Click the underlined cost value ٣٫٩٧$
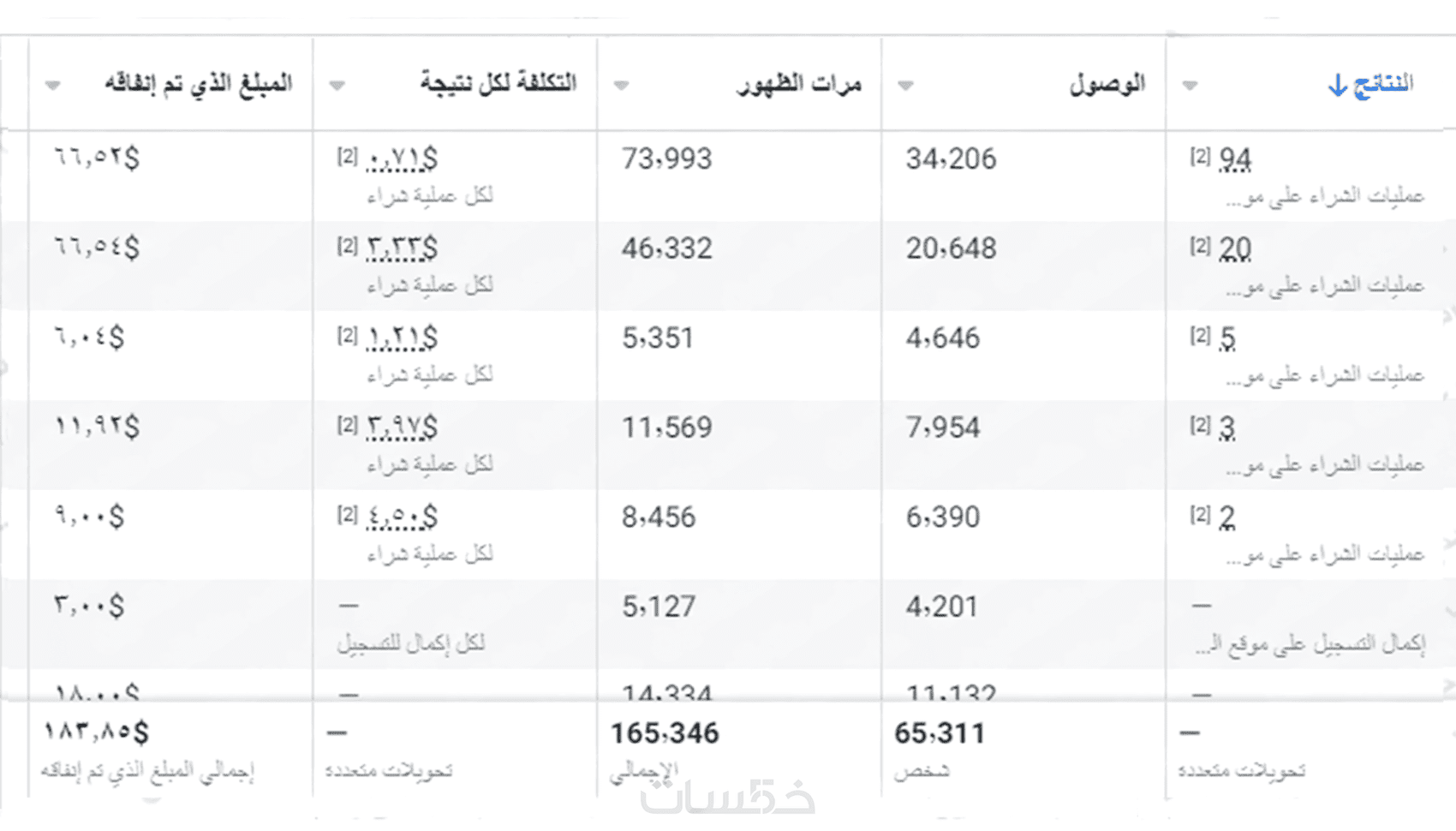 (x=402, y=427)
